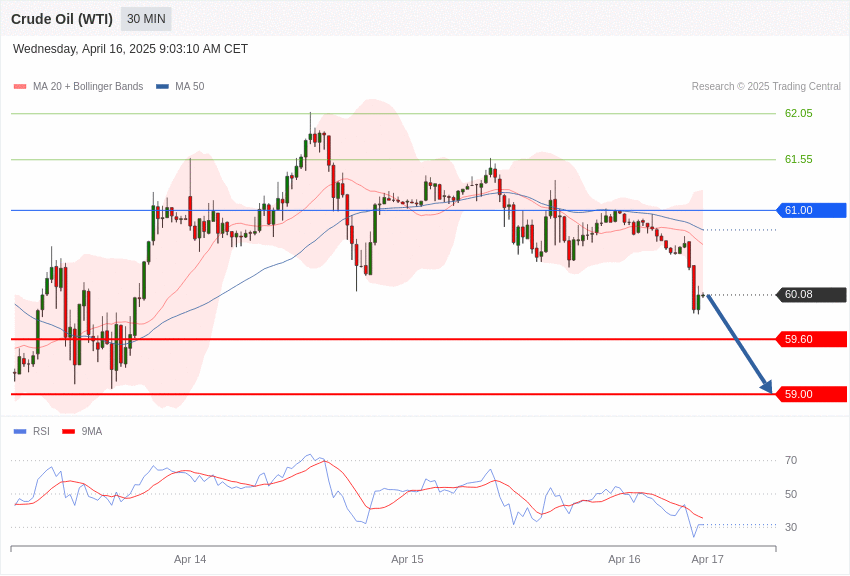This screenshot has height=576, width=850.
Task: Select the Apr 16 date marker
Action: [x=624, y=559]
